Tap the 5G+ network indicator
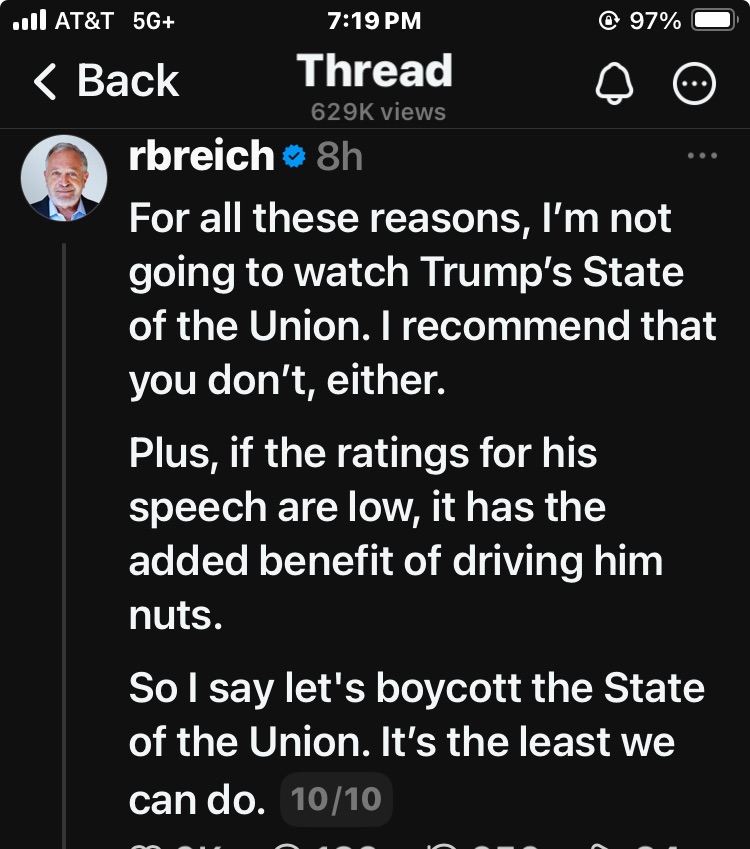The height and width of the screenshot is (849, 750). (x=153, y=21)
